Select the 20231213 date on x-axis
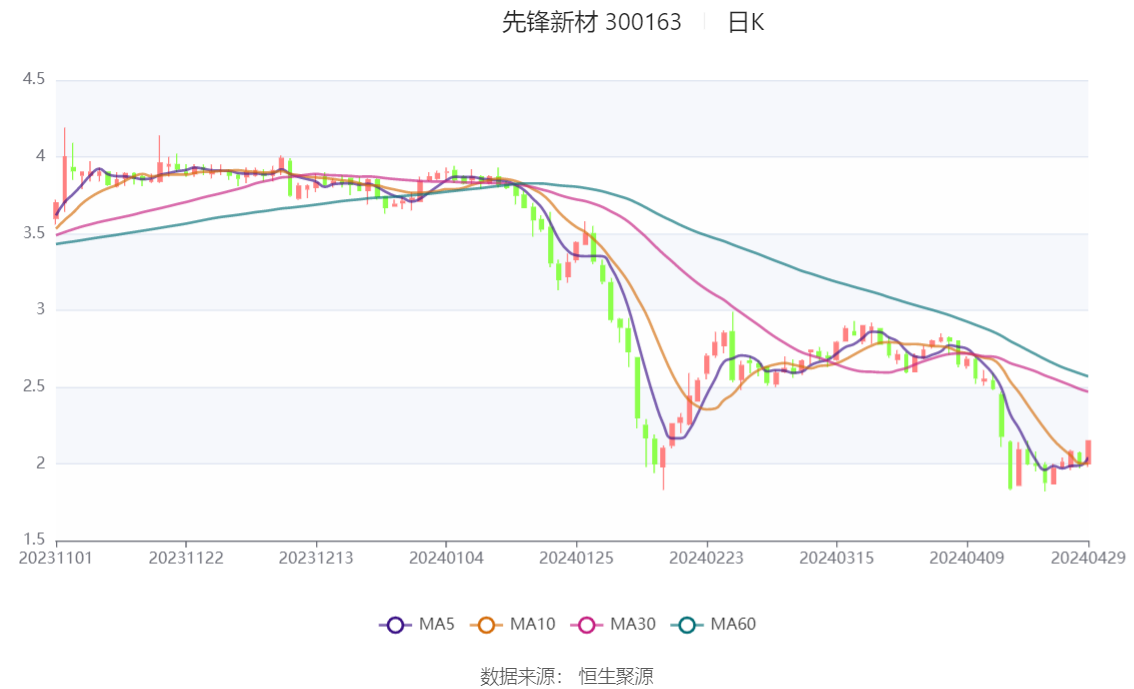The width and height of the screenshot is (1134, 689). [x=316, y=557]
